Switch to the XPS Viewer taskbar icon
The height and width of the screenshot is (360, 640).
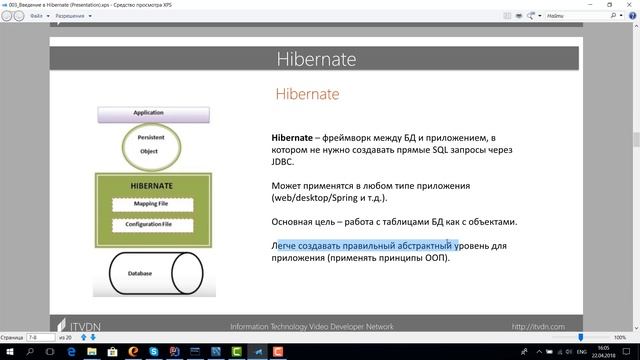(258, 351)
